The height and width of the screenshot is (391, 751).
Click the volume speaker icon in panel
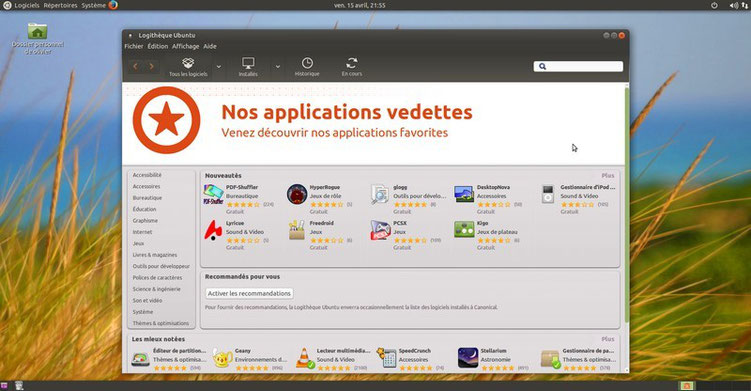[733, 5]
